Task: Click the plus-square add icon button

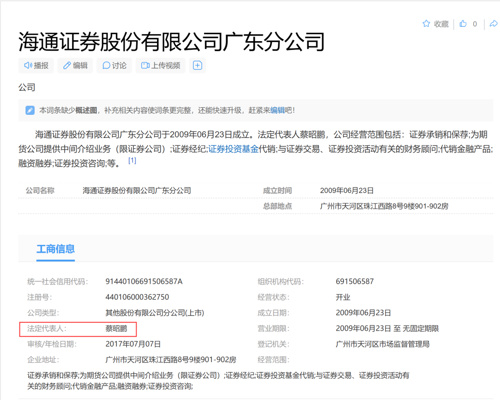Action: 197,65
